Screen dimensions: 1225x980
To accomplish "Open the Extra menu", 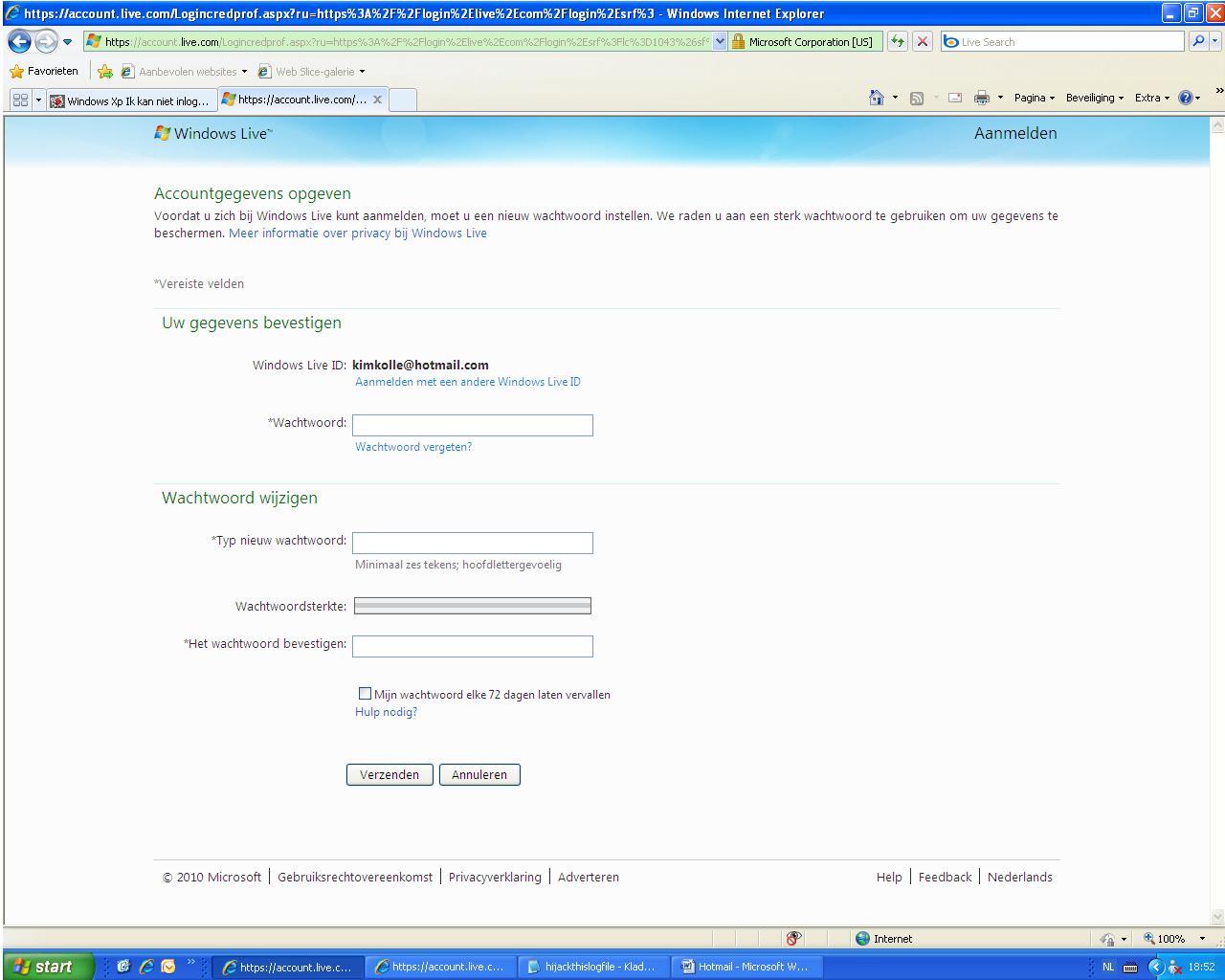I will [1152, 98].
